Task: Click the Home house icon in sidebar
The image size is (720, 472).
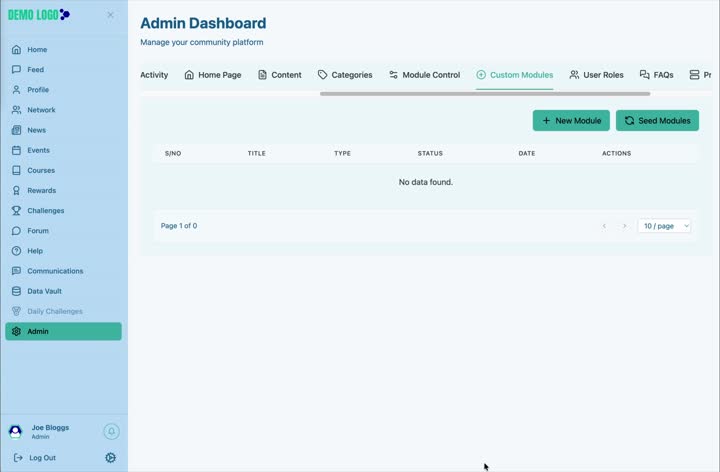Action: [x=16, y=50]
